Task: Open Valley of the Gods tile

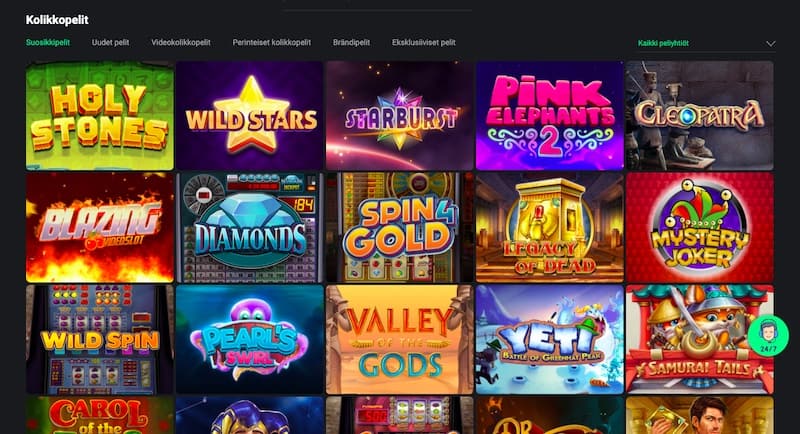Action: (x=399, y=340)
